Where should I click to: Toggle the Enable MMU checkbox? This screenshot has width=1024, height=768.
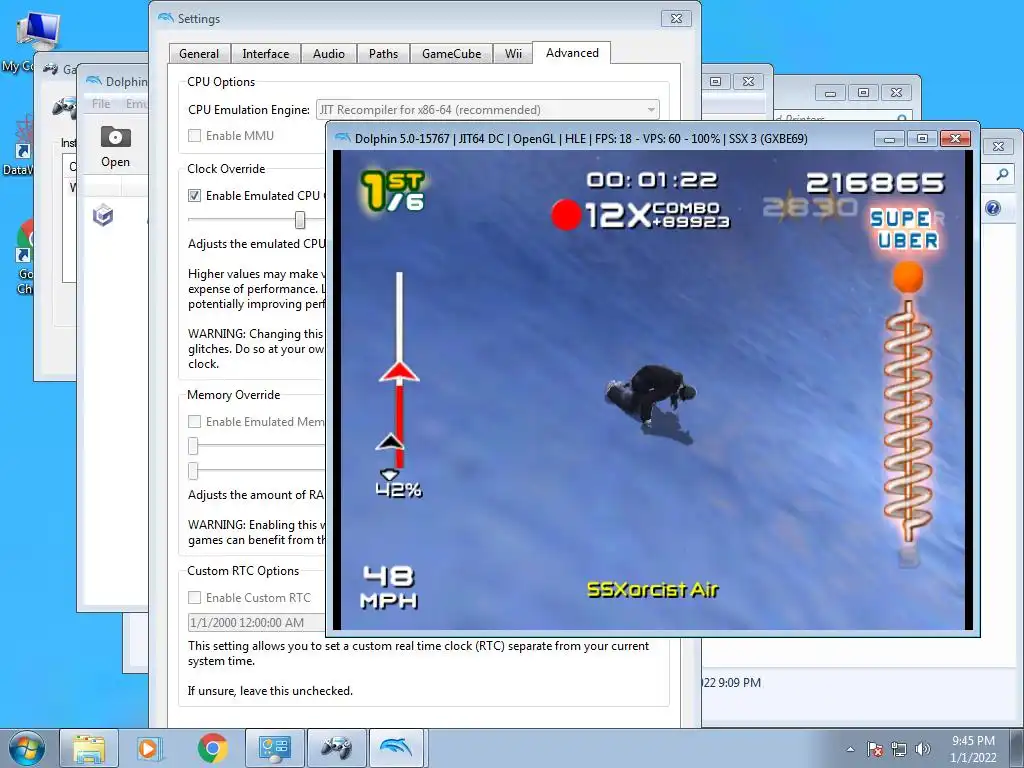pos(195,136)
